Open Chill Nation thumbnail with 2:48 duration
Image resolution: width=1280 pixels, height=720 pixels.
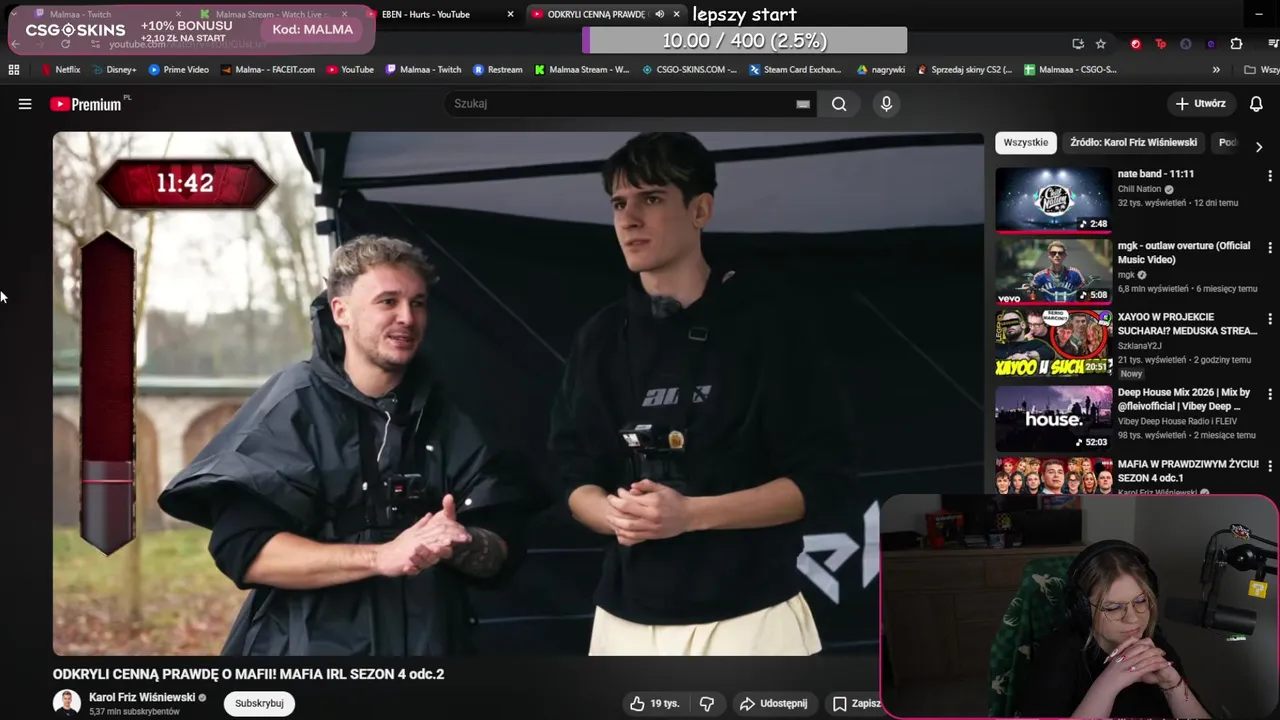(x=1053, y=199)
